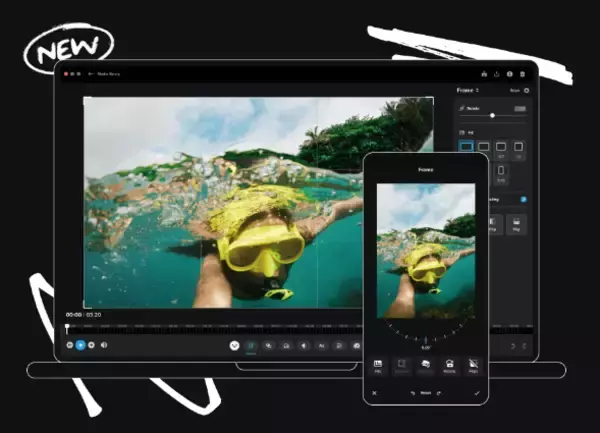600x433 pixels.
Task: Select the vertical portrait aspect ratio option on laptop
Action: (x=501, y=173)
